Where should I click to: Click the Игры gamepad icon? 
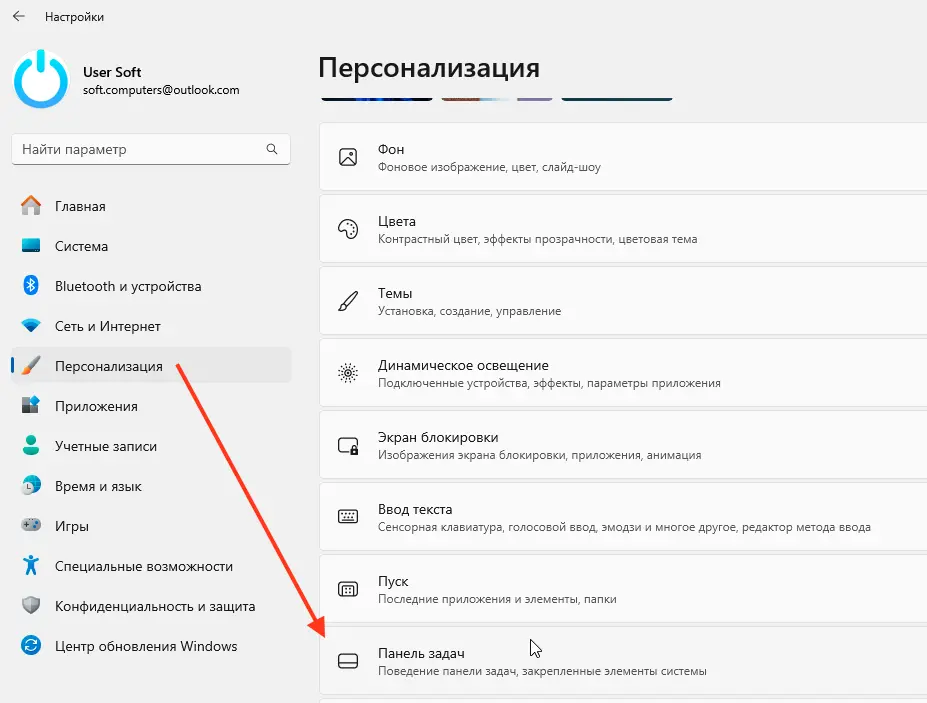click(x=31, y=525)
